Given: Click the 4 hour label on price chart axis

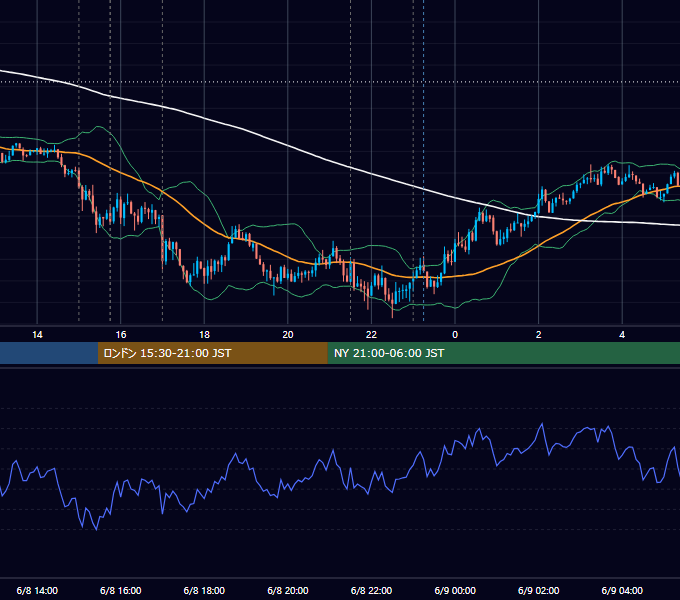Looking at the screenshot, I should [x=622, y=335].
